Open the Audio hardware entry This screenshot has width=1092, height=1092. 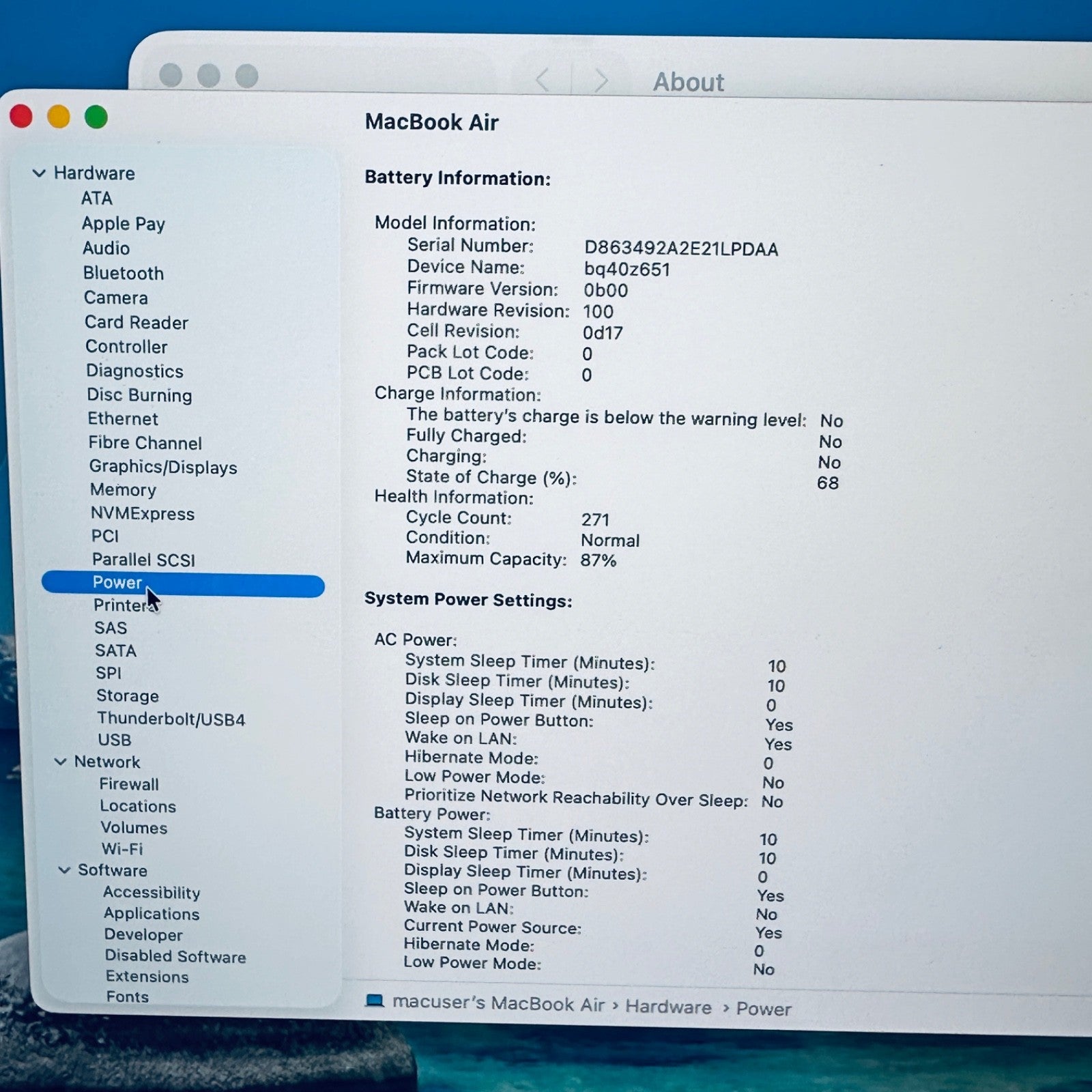(106, 248)
